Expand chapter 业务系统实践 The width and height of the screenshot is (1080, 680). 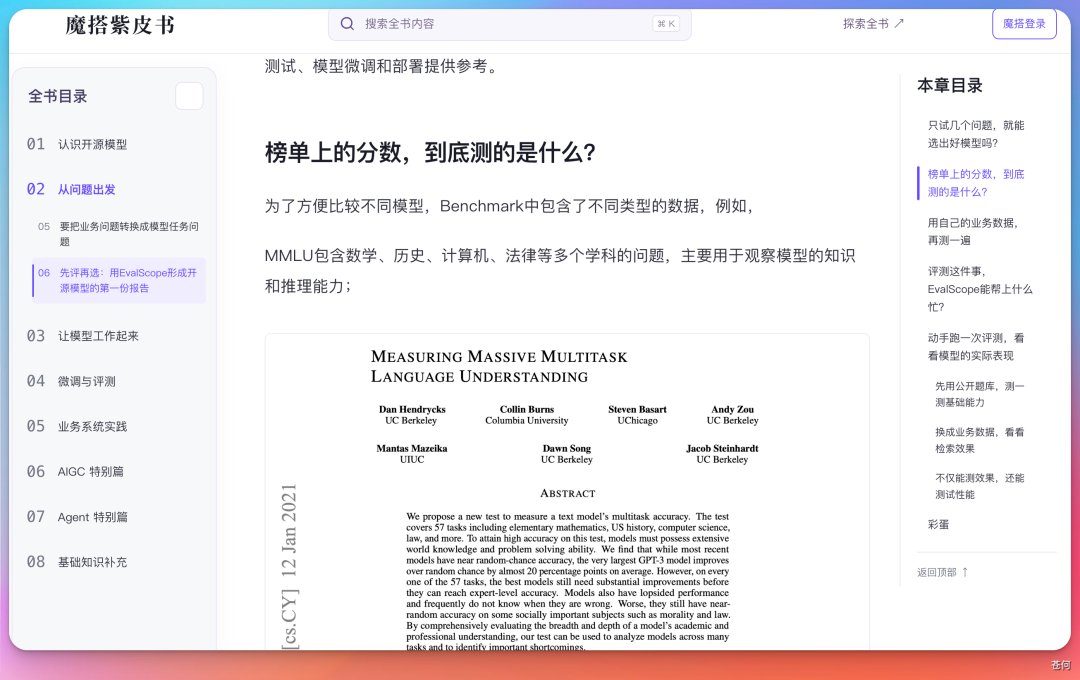coord(77,426)
